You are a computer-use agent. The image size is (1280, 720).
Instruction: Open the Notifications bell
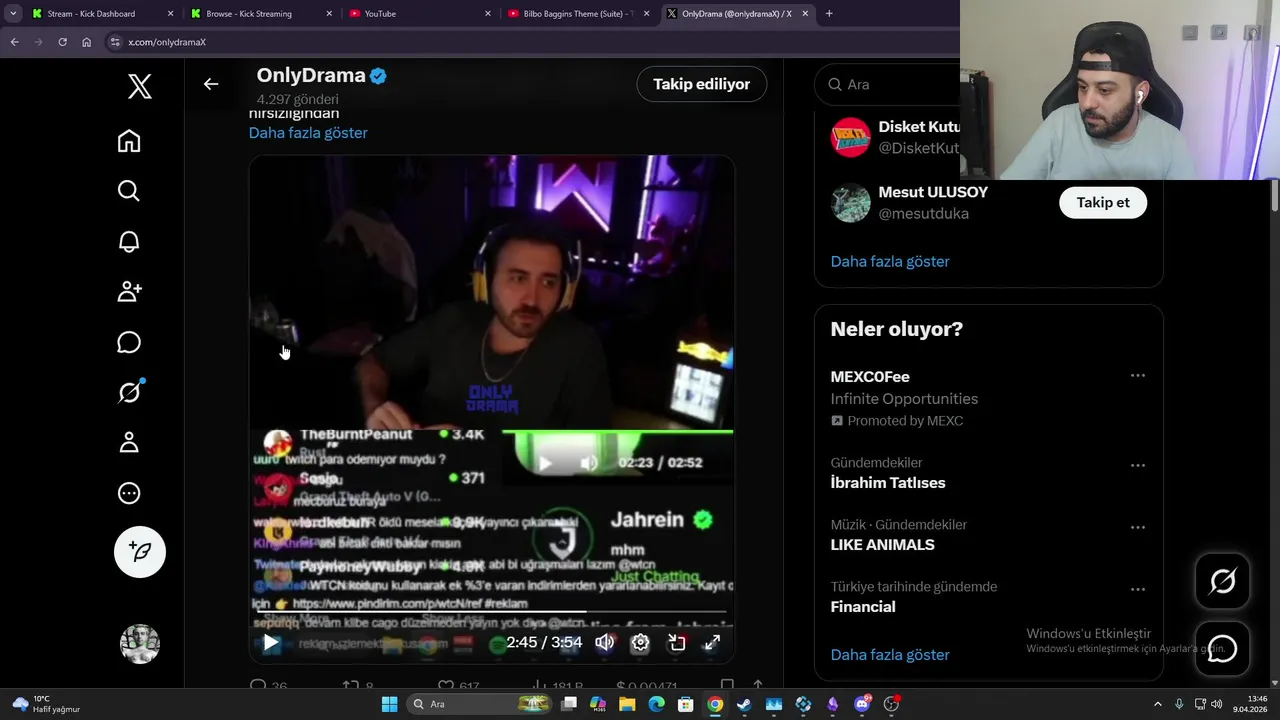(x=129, y=241)
